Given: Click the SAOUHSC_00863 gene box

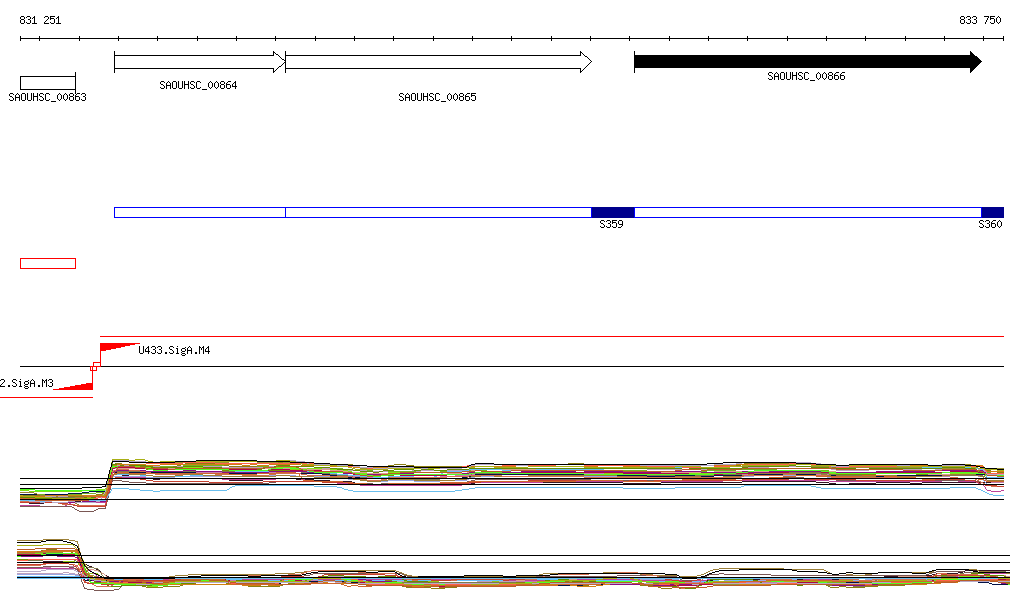Looking at the screenshot, I should click(48, 82).
